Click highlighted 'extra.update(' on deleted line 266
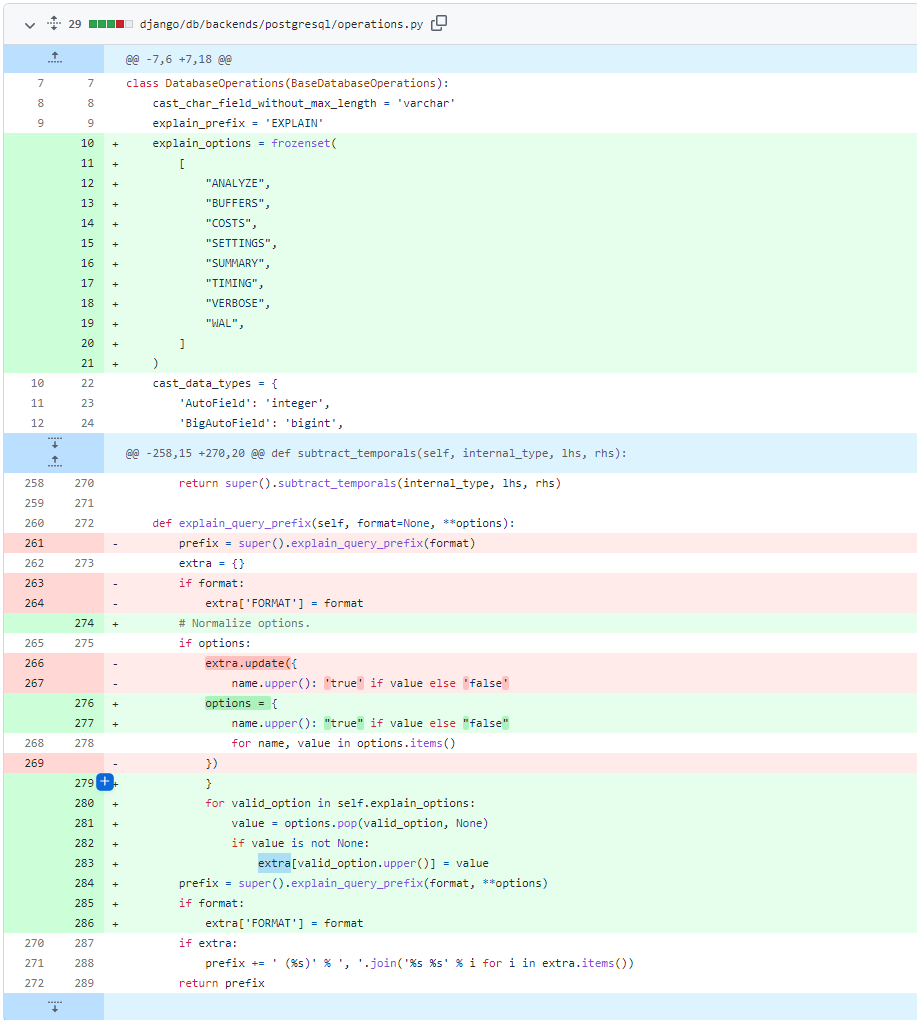 247,663
